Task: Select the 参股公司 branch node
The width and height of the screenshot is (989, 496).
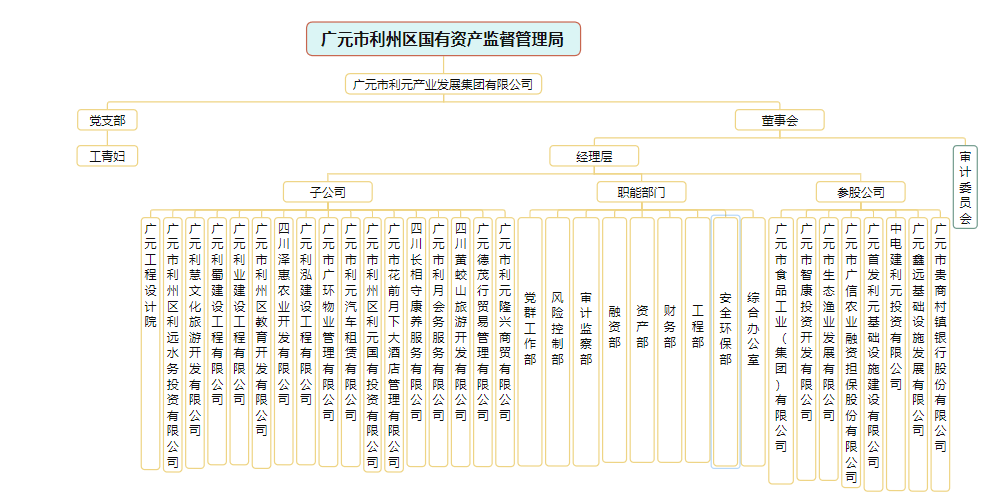Action: click(860, 191)
